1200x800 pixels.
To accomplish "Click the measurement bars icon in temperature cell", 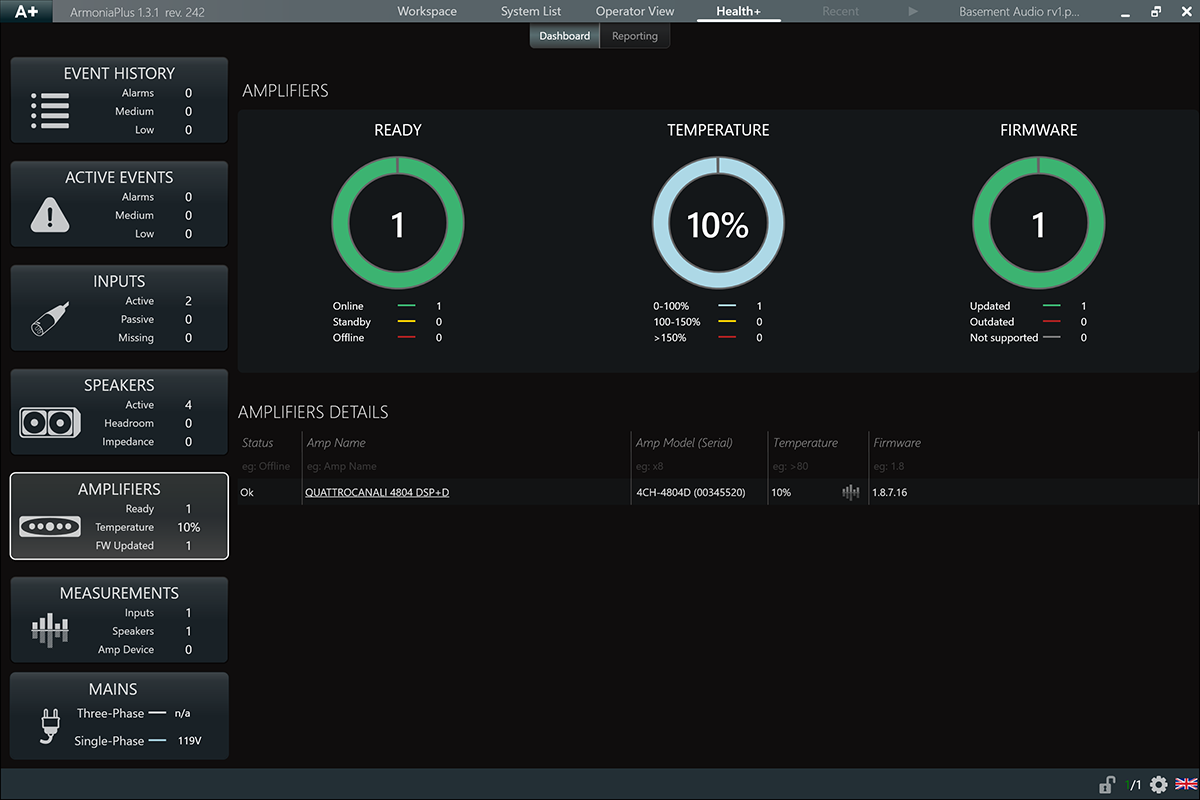I will pyautogui.click(x=851, y=493).
